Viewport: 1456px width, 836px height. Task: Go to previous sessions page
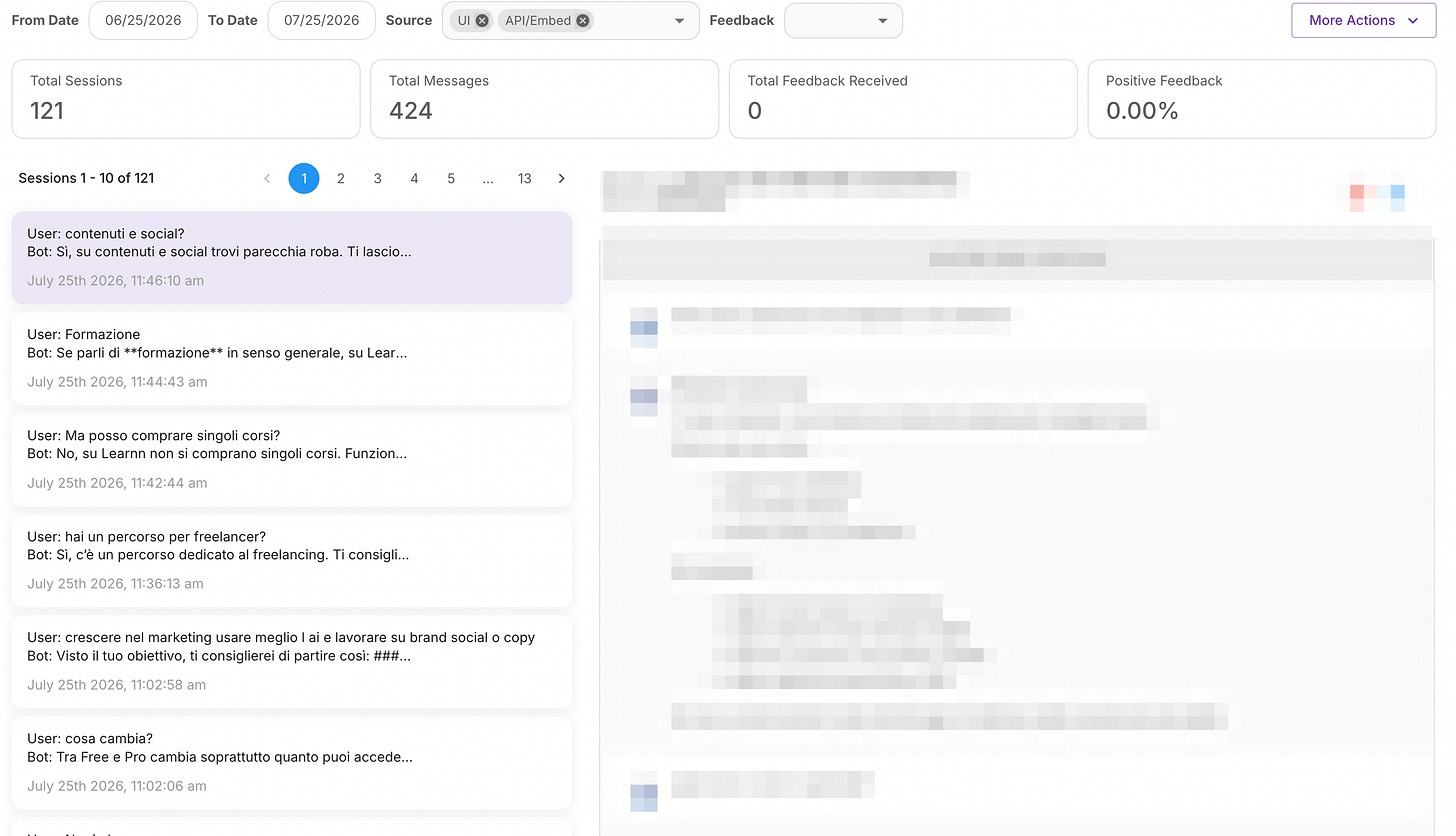267,178
